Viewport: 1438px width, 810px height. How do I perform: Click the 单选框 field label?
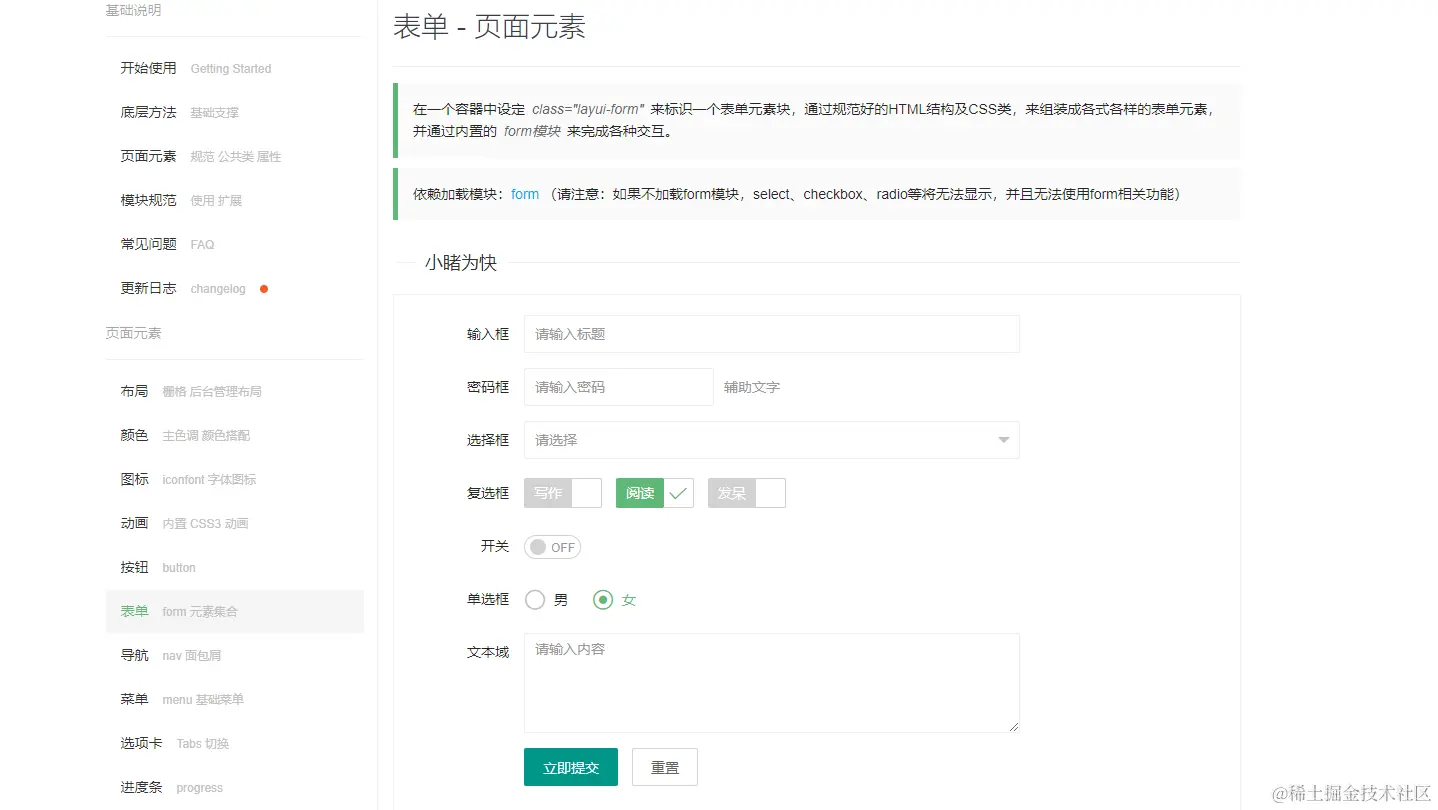(x=488, y=599)
